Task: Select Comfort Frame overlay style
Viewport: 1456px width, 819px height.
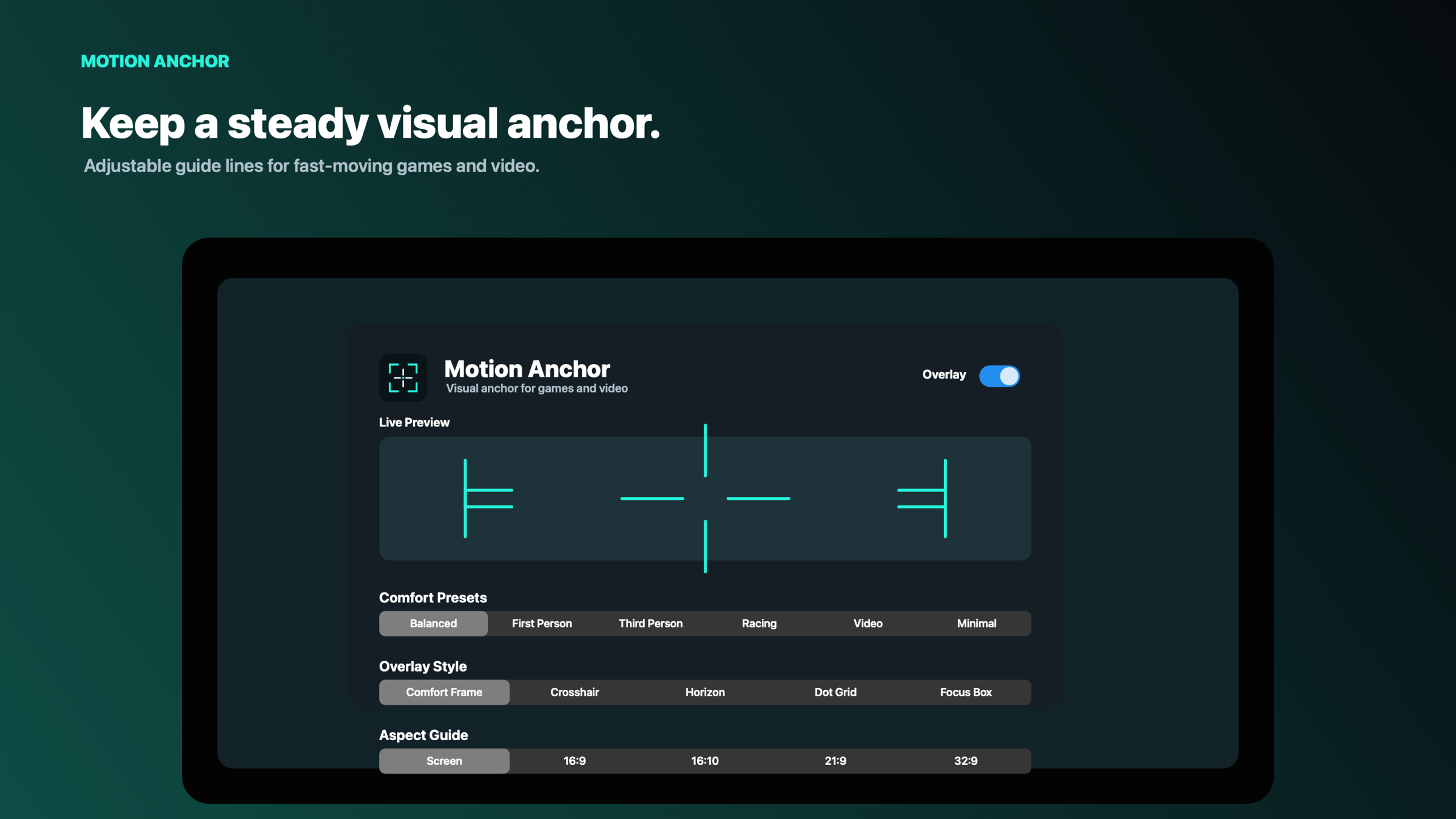Action: click(444, 692)
